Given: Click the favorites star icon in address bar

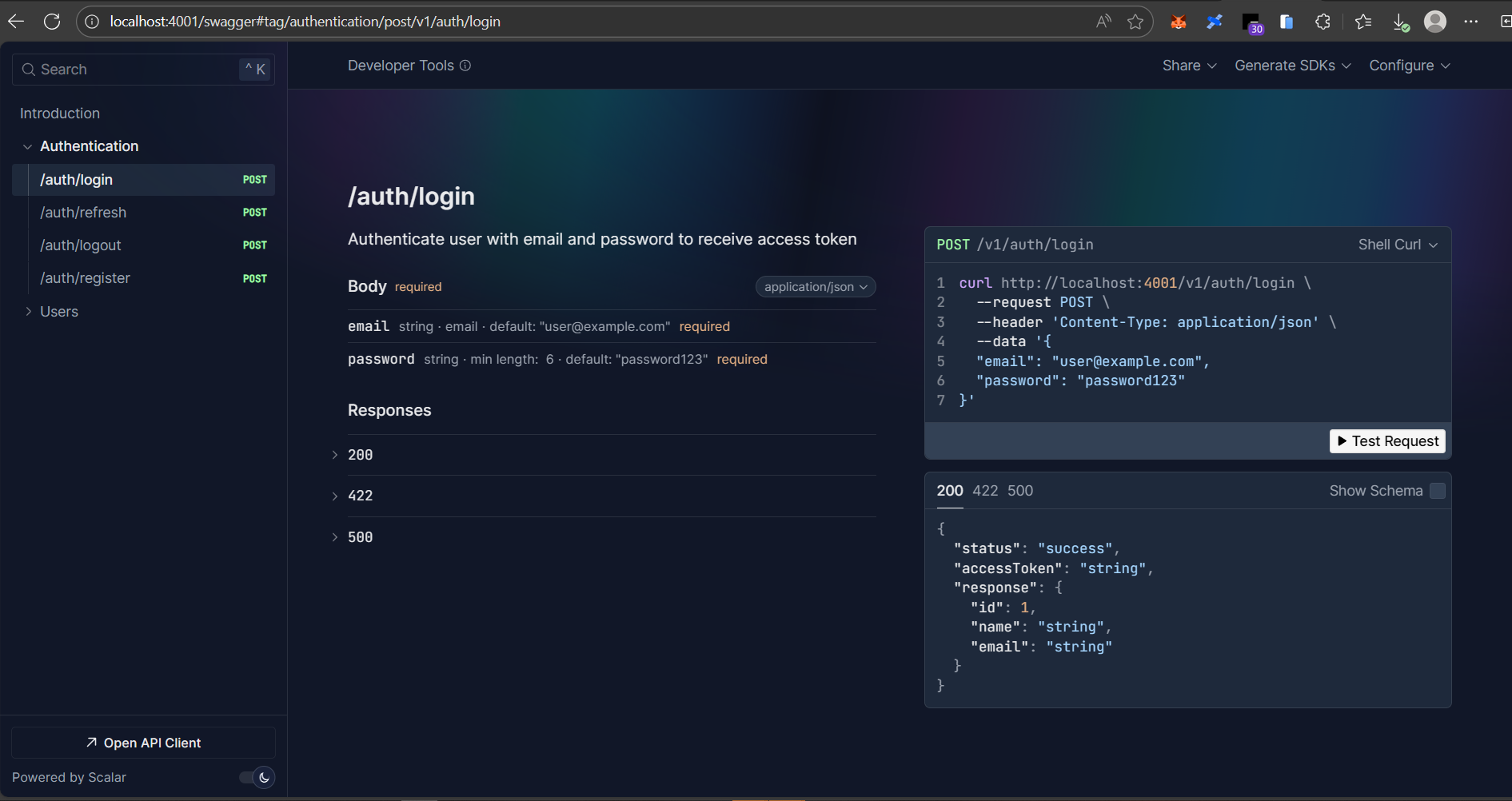Looking at the screenshot, I should (x=1135, y=22).
